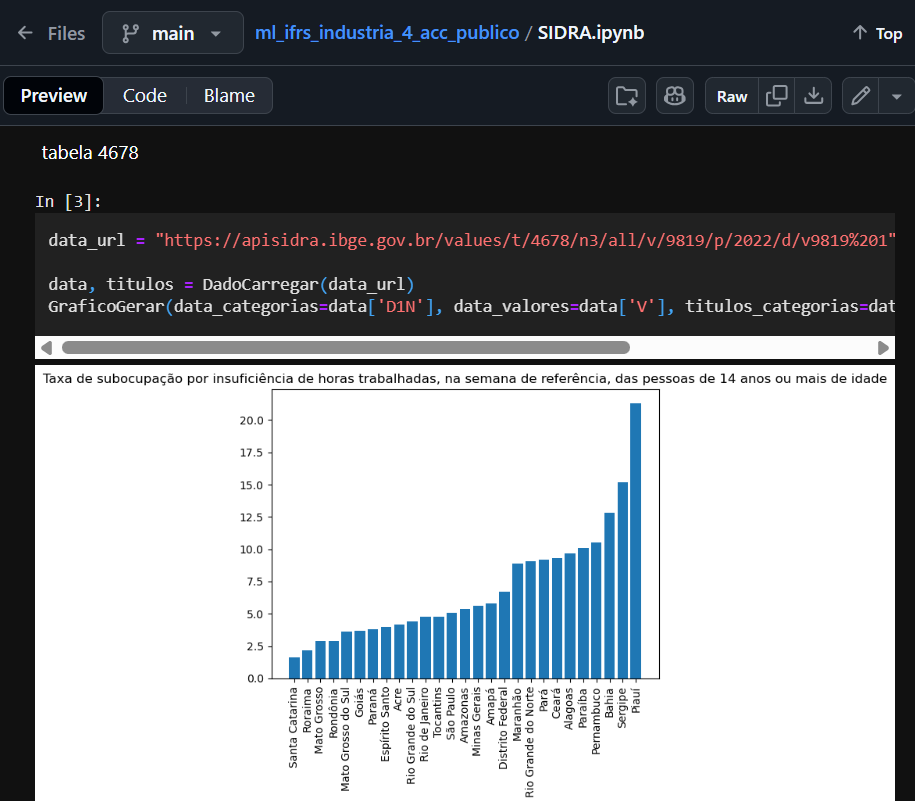The height and width of the screenshot is (801, 915).
Task: Click the back arrow next to Files
Action: [x=25, y=33]
